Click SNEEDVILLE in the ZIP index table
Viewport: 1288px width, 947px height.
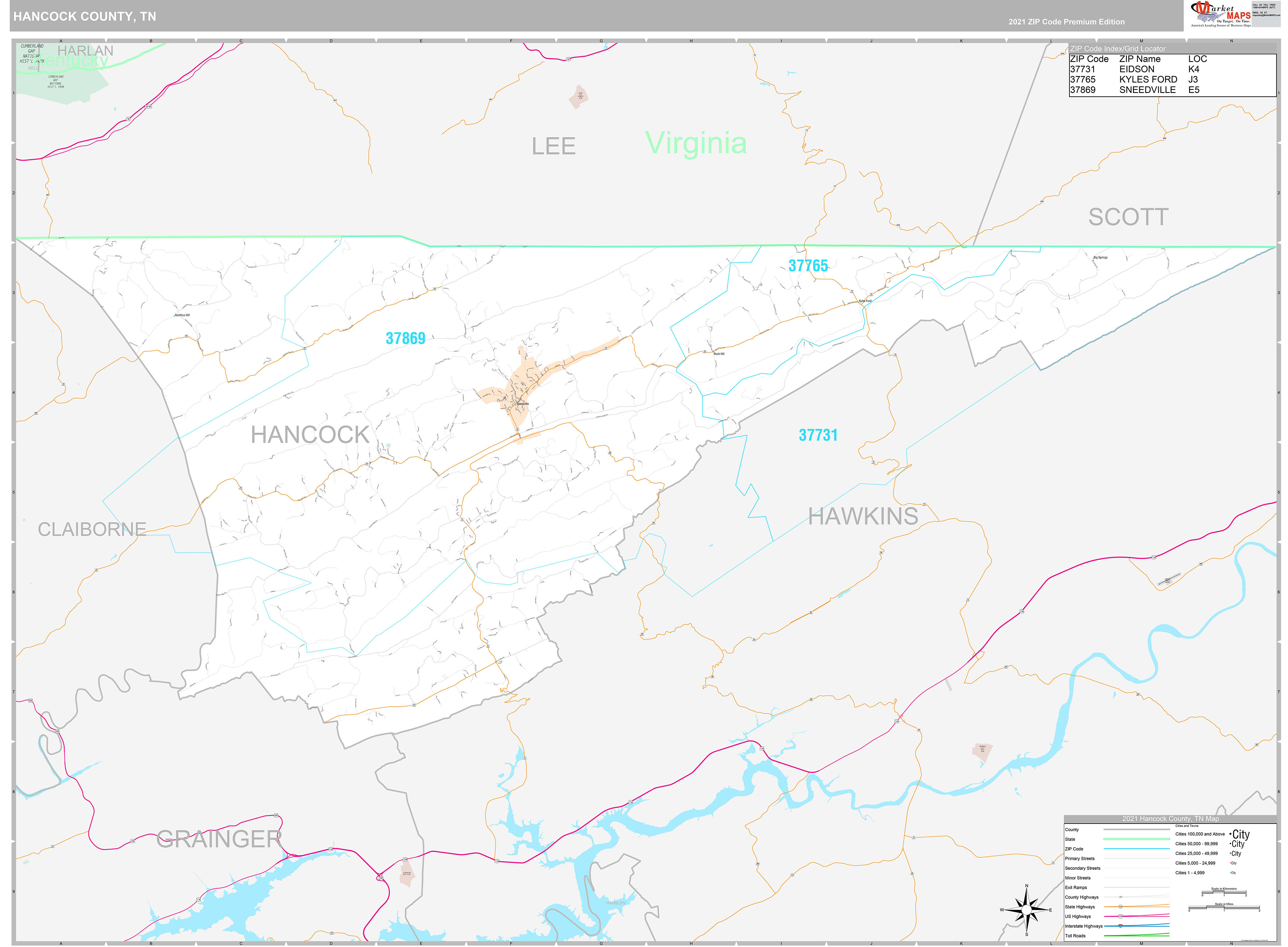click(1147, 90)
